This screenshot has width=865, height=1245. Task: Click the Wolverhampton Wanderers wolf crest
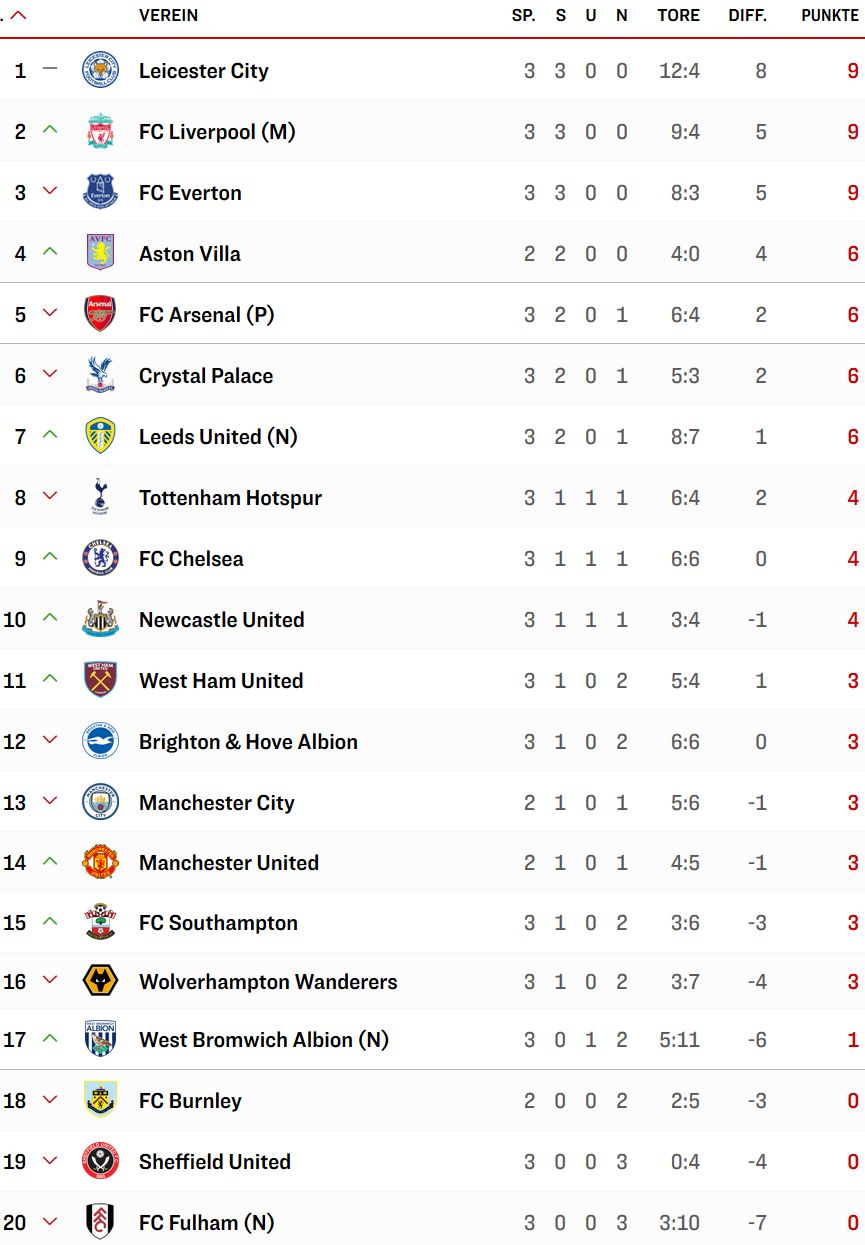point(100,981)
